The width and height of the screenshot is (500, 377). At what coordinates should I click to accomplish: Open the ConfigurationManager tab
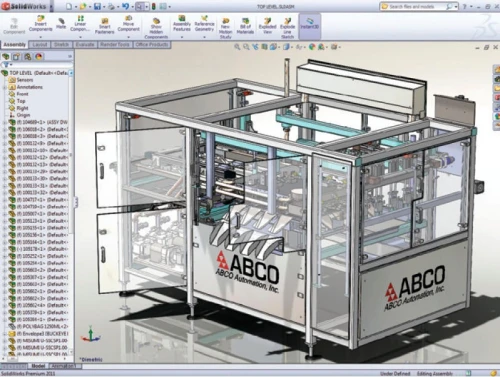coord(28,57)
